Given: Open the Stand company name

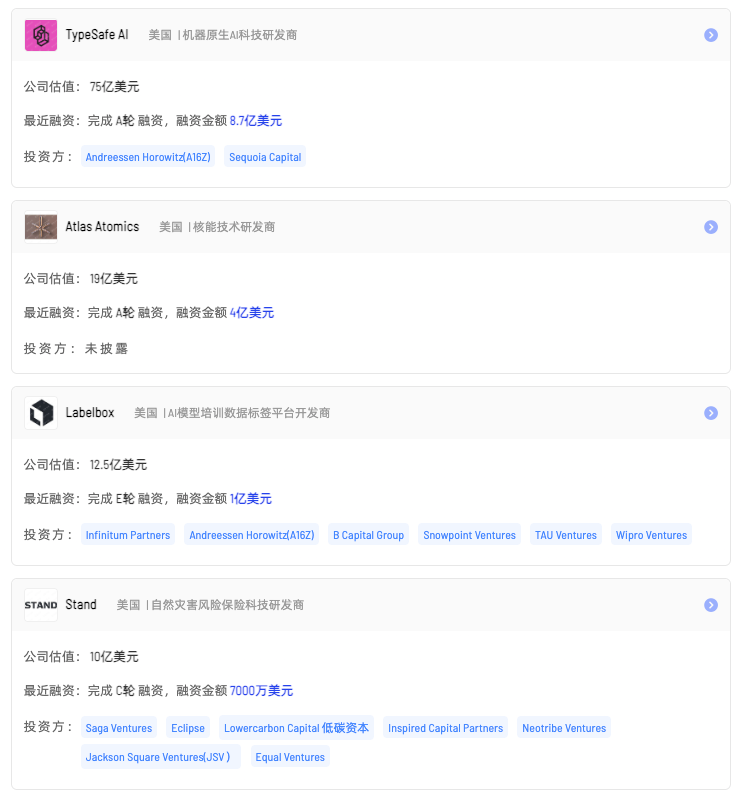Looking at the screenshot, I should click(81, 605).
